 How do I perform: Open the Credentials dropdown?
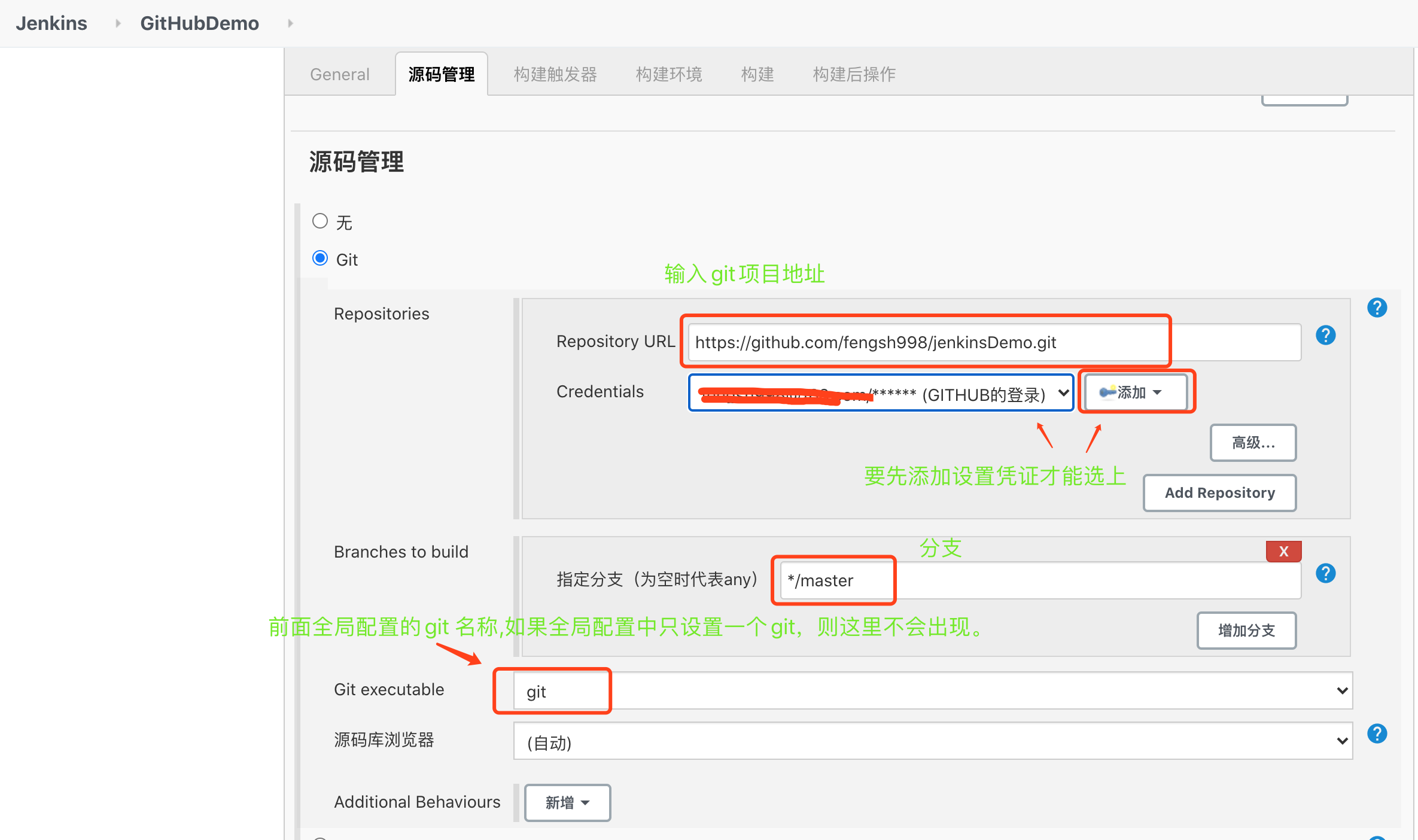[881, 393]
